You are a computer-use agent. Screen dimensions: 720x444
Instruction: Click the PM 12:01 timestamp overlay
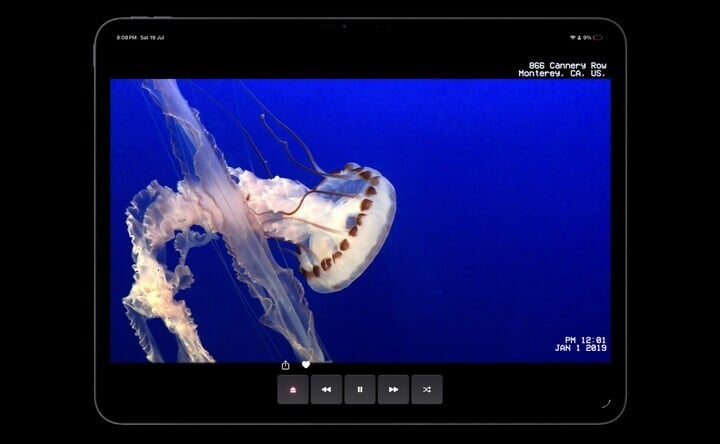585,340
